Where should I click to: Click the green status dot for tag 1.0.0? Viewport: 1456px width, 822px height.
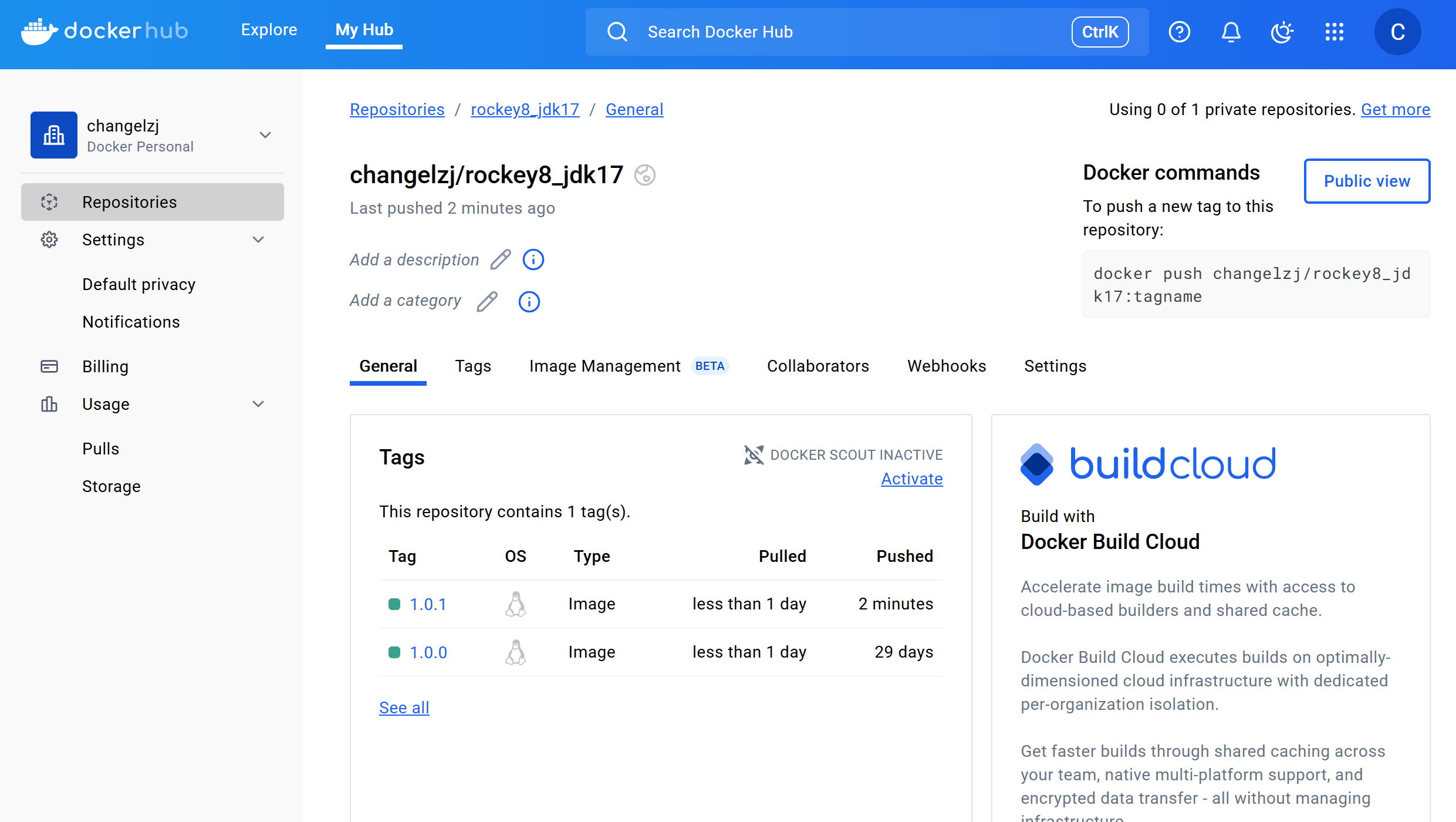(394, 652)
